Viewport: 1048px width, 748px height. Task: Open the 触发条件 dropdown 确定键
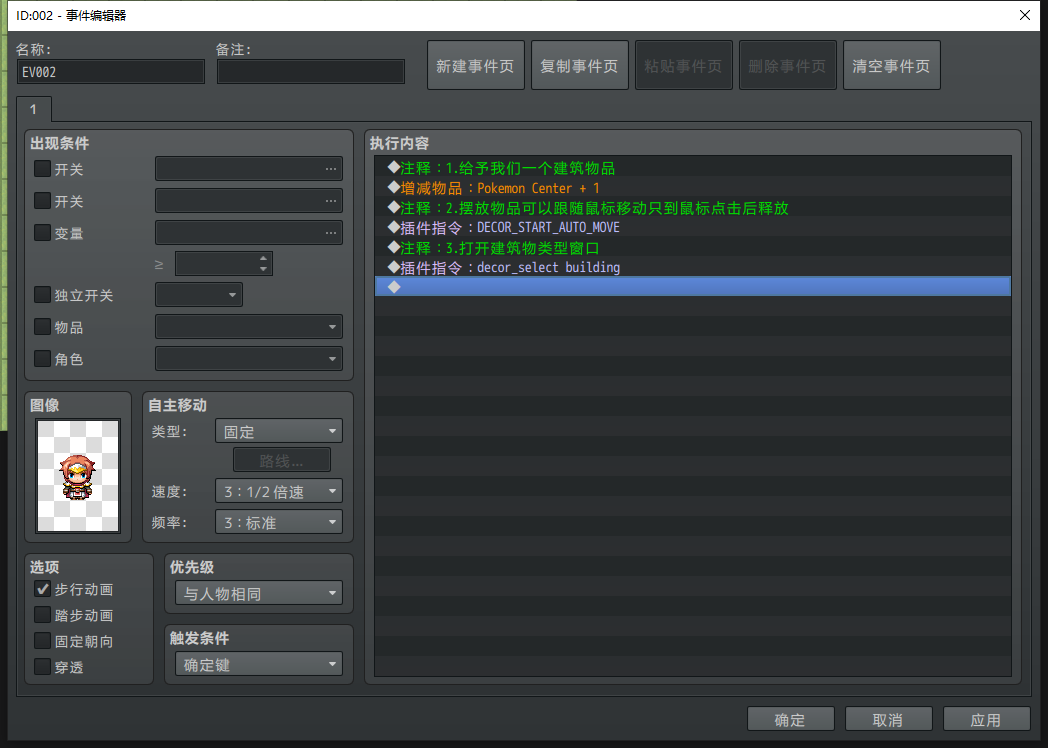pyautogui.click(x=259, y=664)
